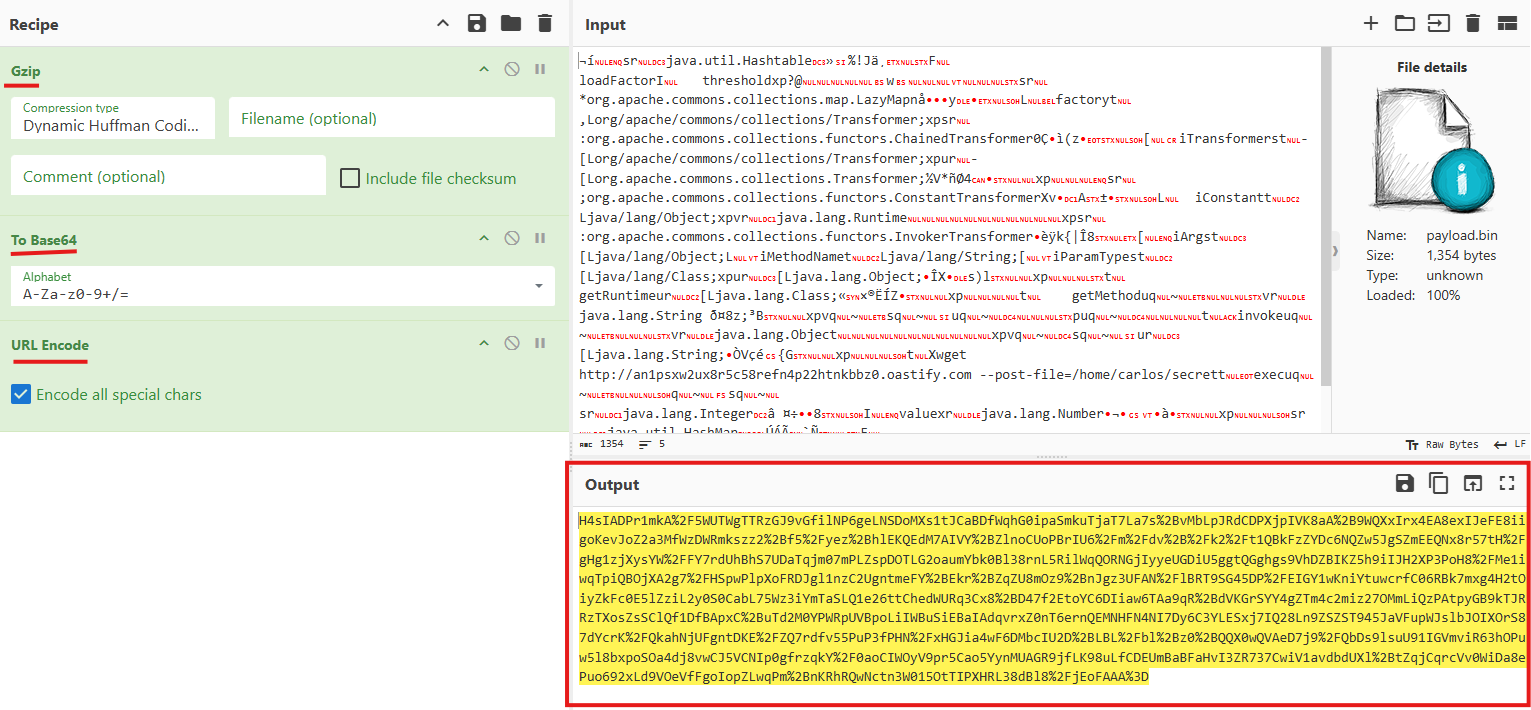Change the LF end-of-line sequence
Image resolution: width=1531 pixels, height=710 pixels.
click(x=1509, y=444)
